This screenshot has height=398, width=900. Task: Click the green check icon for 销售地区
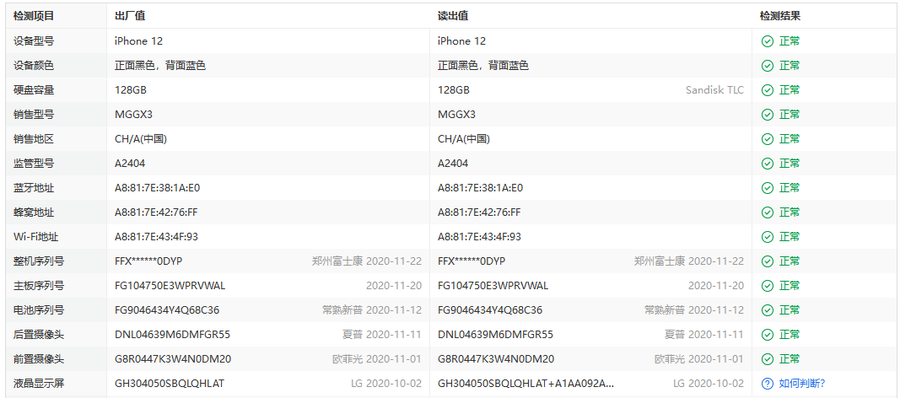tap(767, 139)
